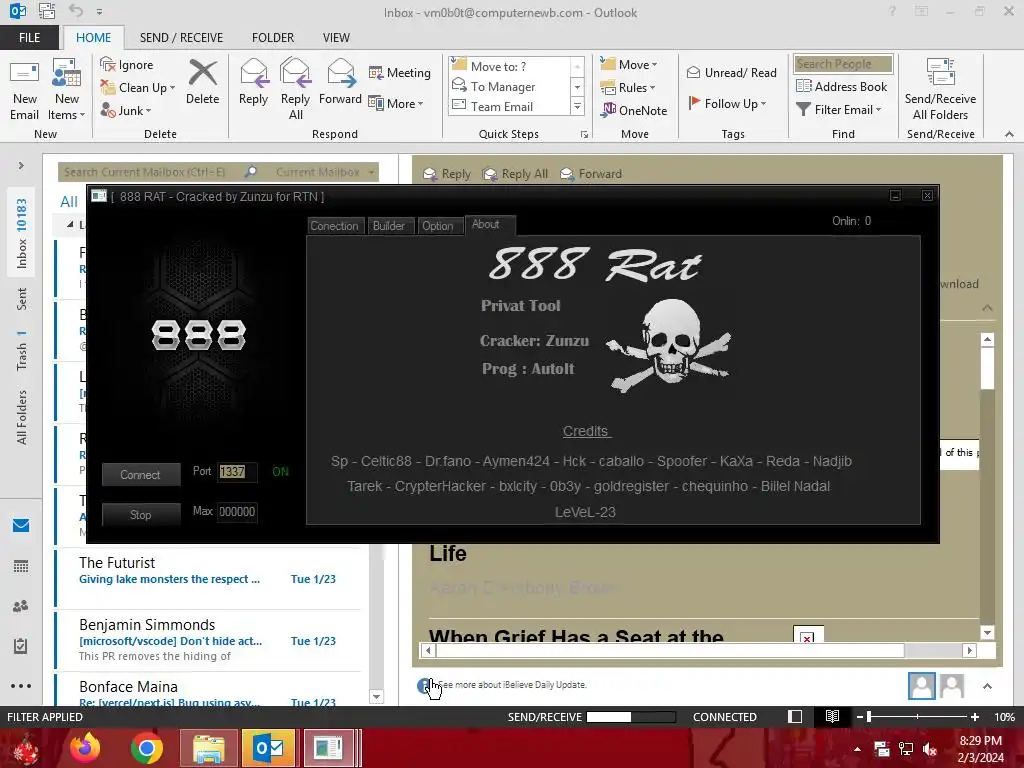Open the Conection tab in 888 RAT
1024x768 pixels.
334,226
